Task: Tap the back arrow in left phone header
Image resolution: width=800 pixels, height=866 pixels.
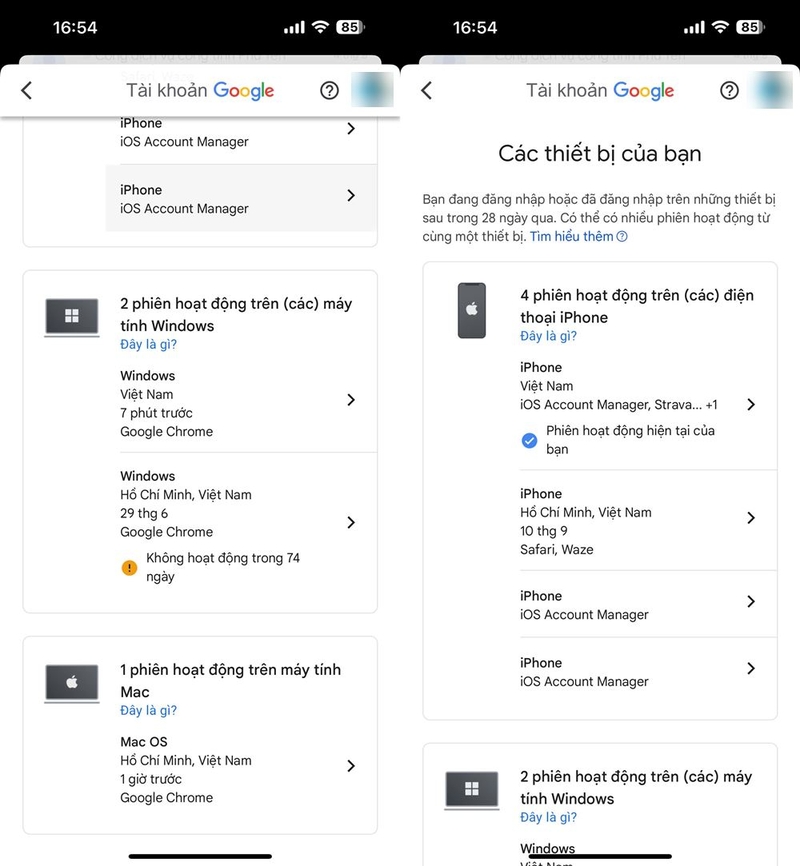Action: [x=27, y=90]
